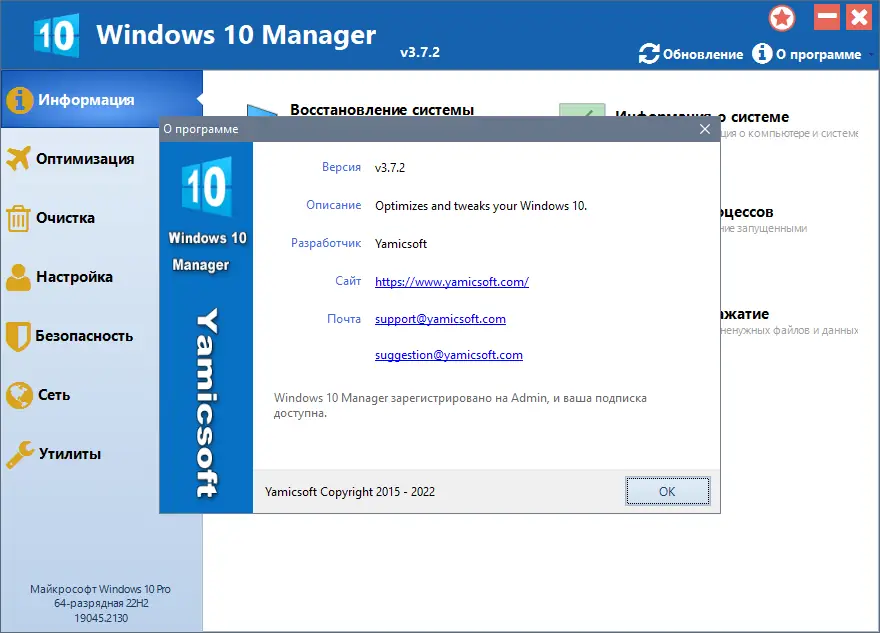Image resolution: width=880 pixels, height=633 pixels.
Task: Click the trash can Cleanup icon
Action: click(18, 218)
